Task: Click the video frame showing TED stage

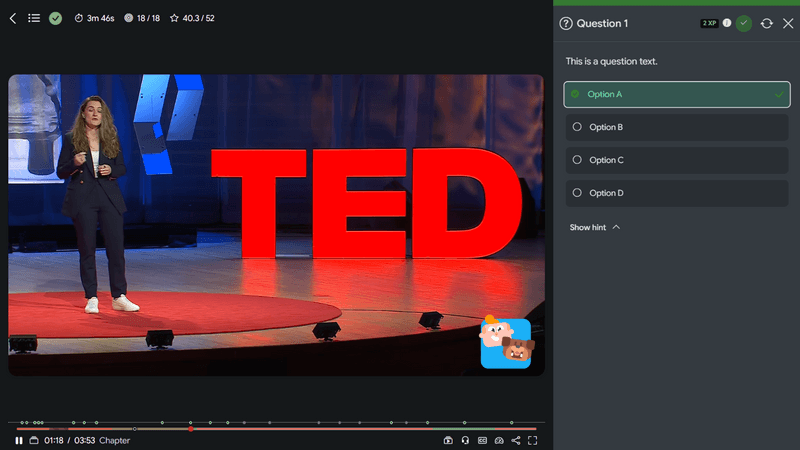Action: [x=277, y=225]
